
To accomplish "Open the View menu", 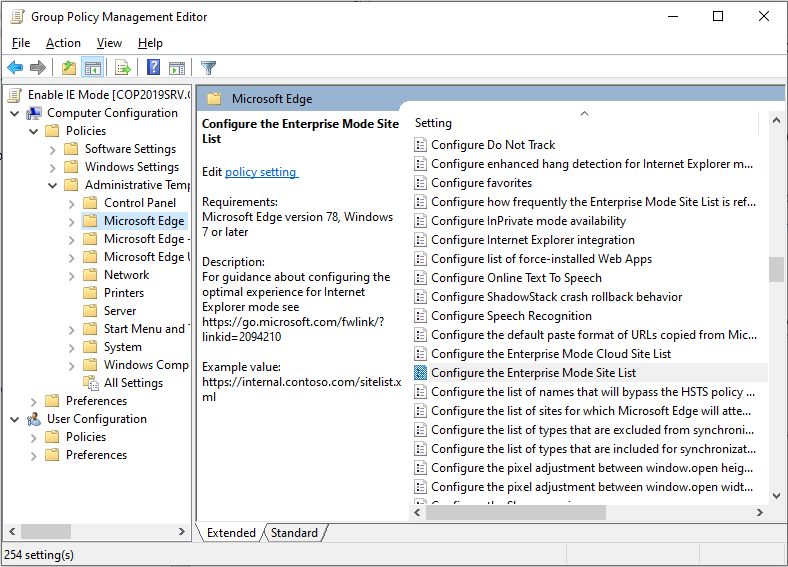I will click(x=109, y=43).
